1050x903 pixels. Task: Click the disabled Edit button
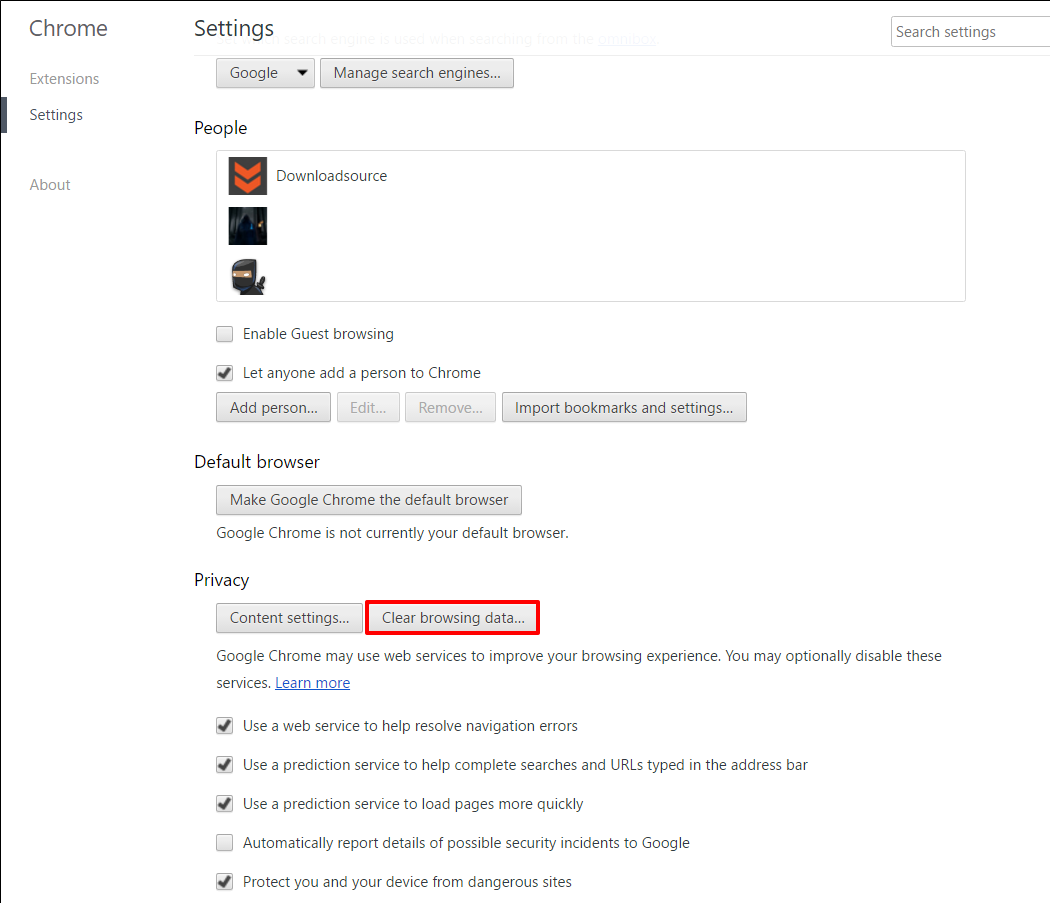[368, 407]
